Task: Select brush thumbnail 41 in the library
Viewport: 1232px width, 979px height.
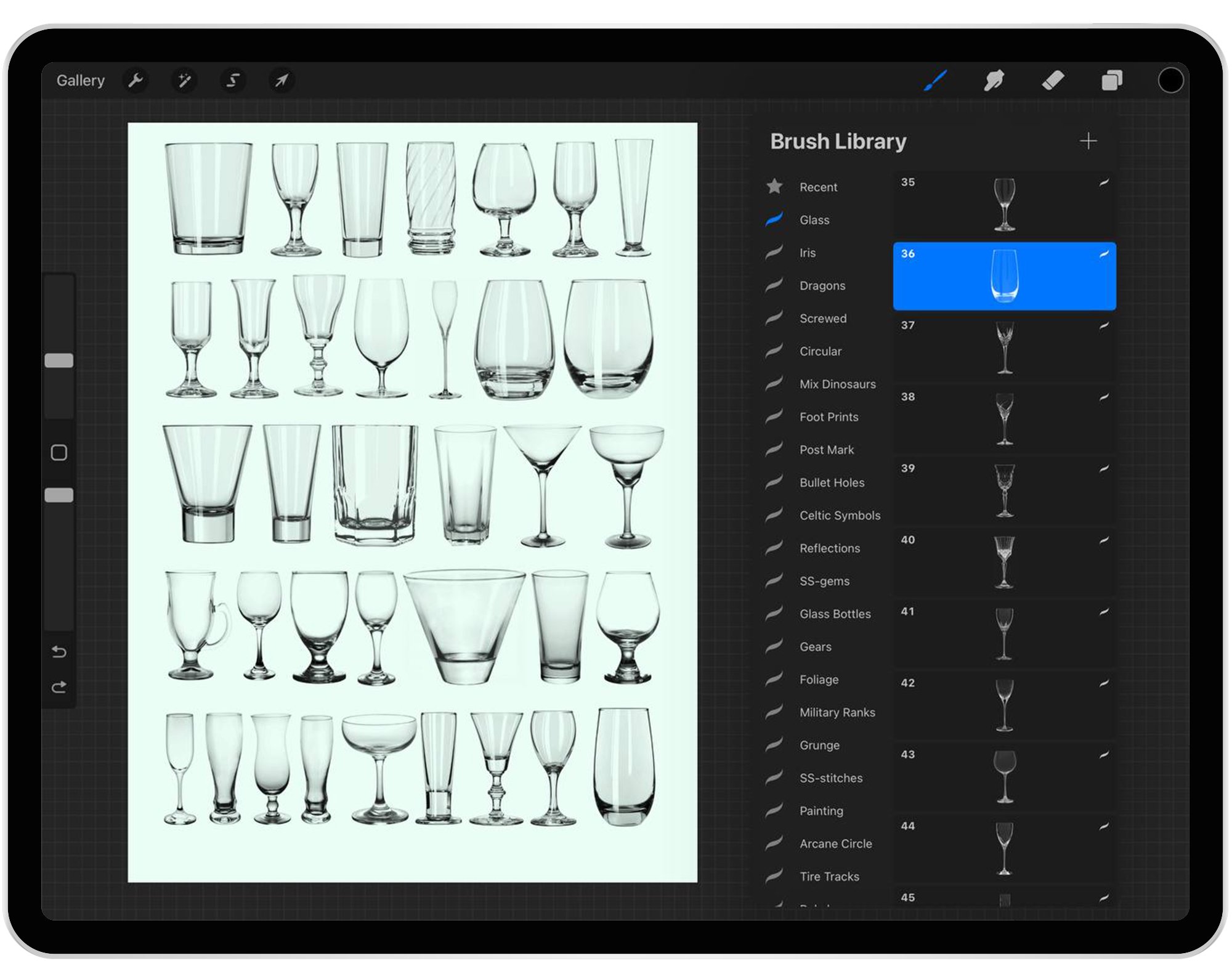Action: point(1004,633)
